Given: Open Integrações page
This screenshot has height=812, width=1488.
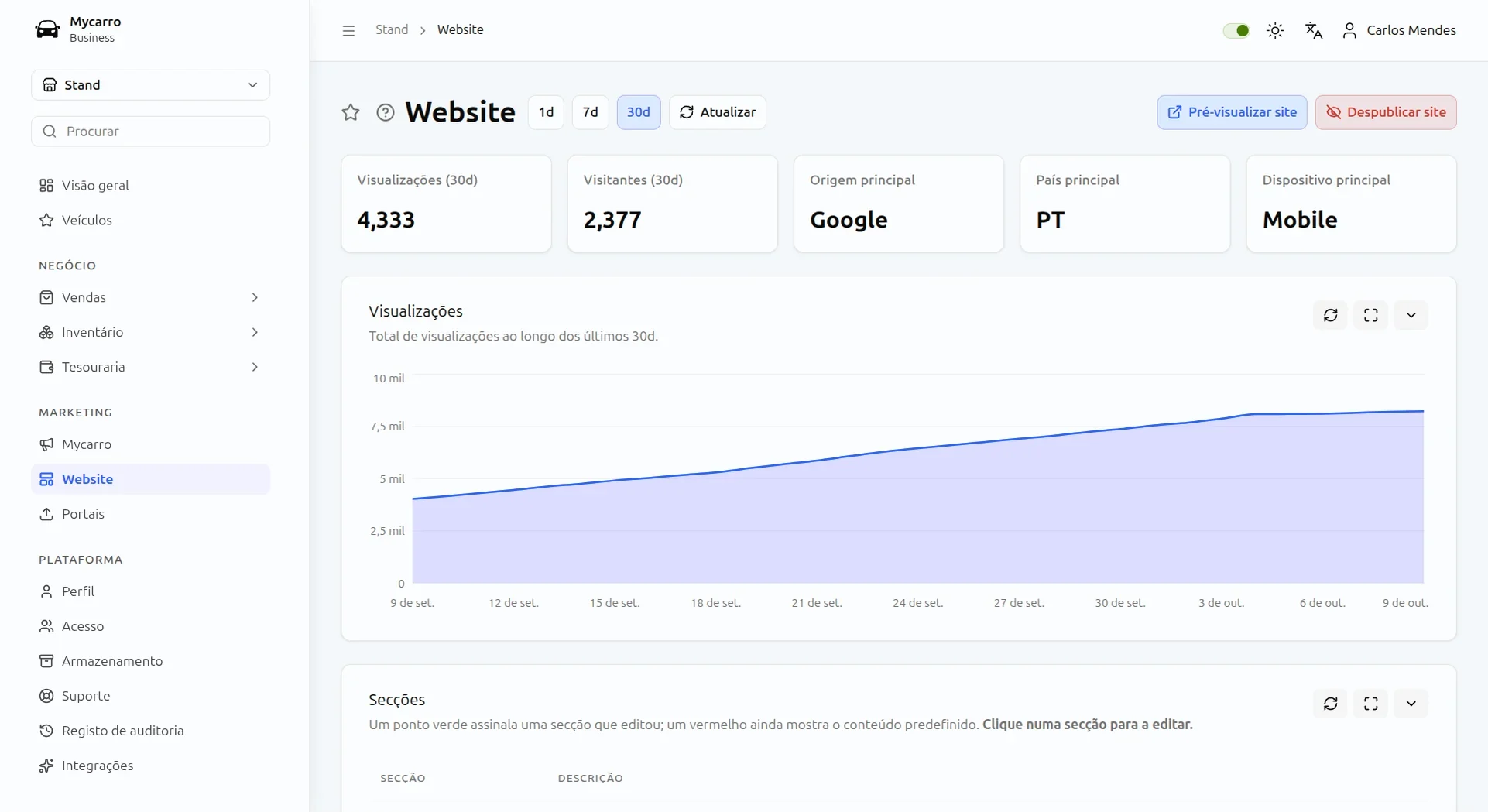Looking at the screenshot, I should pos(151,766).
